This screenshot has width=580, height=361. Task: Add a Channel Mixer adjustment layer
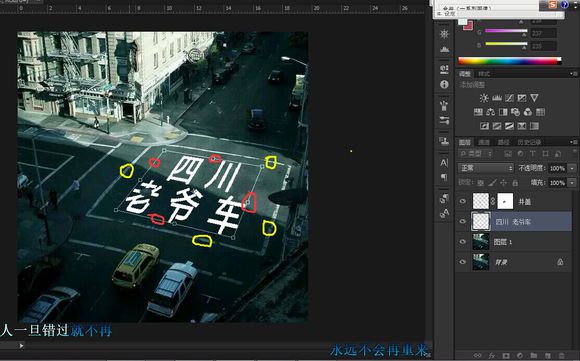(x=528, y=112)
